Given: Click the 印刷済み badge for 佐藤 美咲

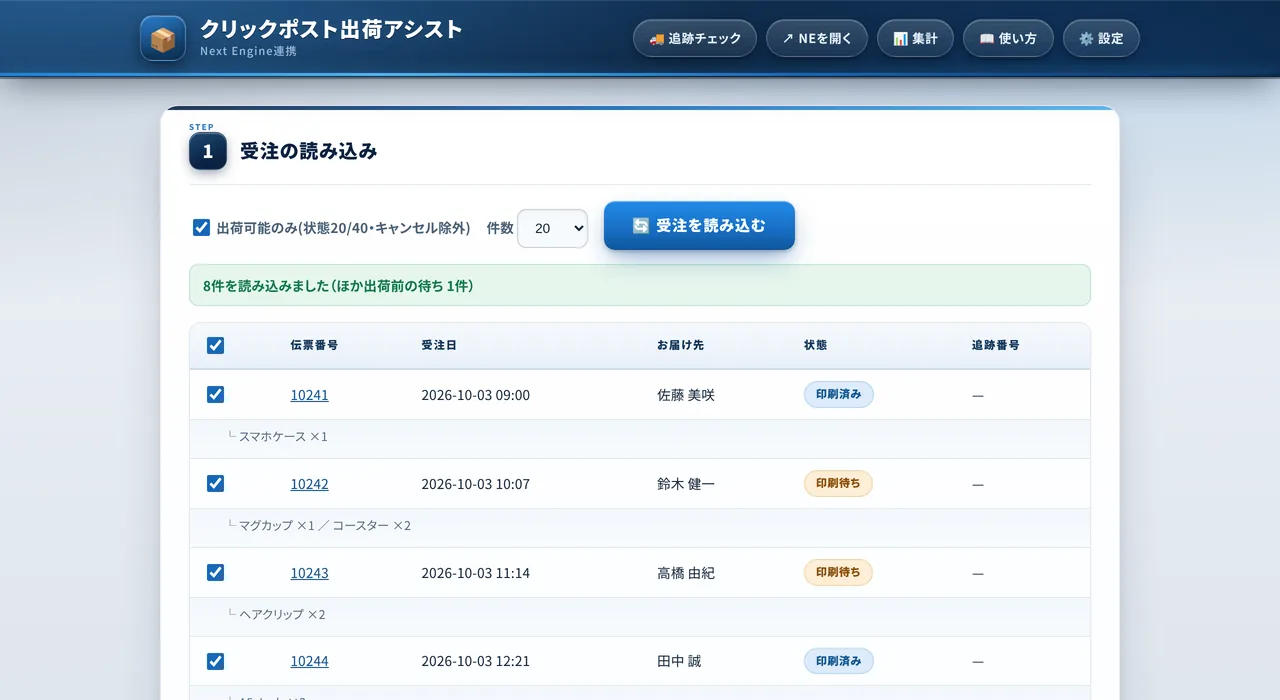Looking at the screenshot, I should [x=838, y=394].
